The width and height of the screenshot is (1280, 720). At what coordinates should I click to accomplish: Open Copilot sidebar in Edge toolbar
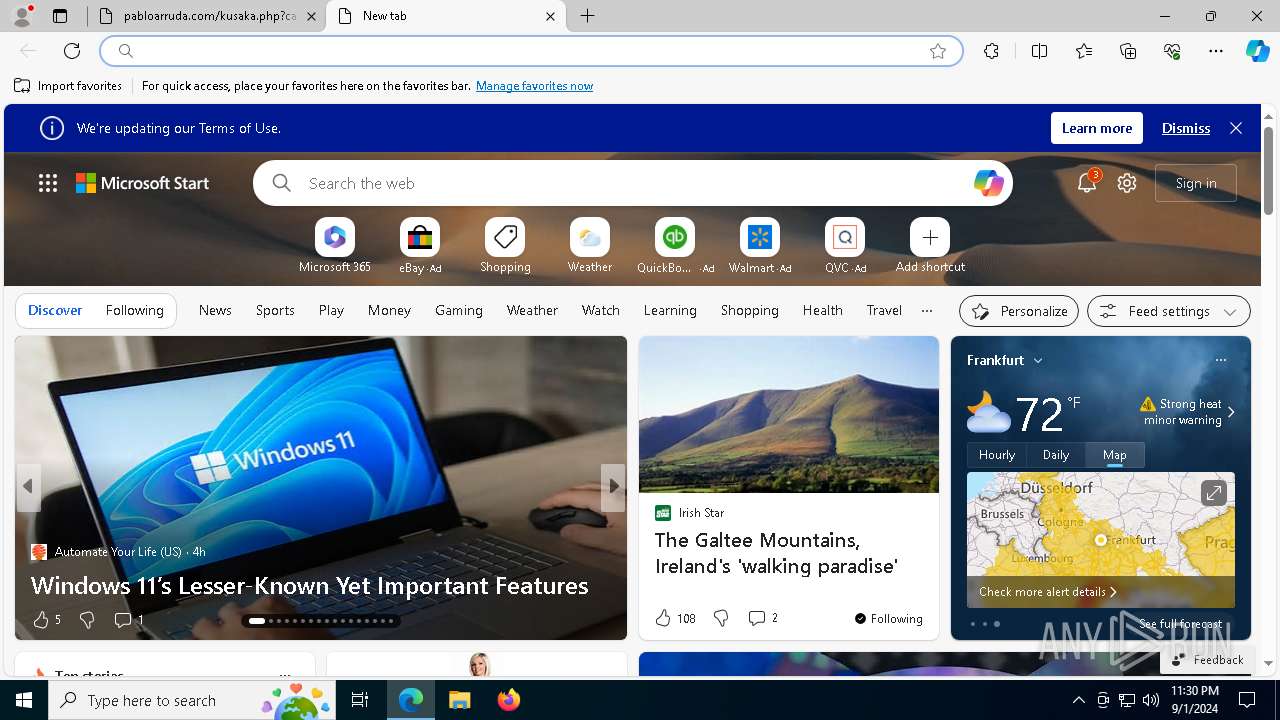coord(1257,51)
